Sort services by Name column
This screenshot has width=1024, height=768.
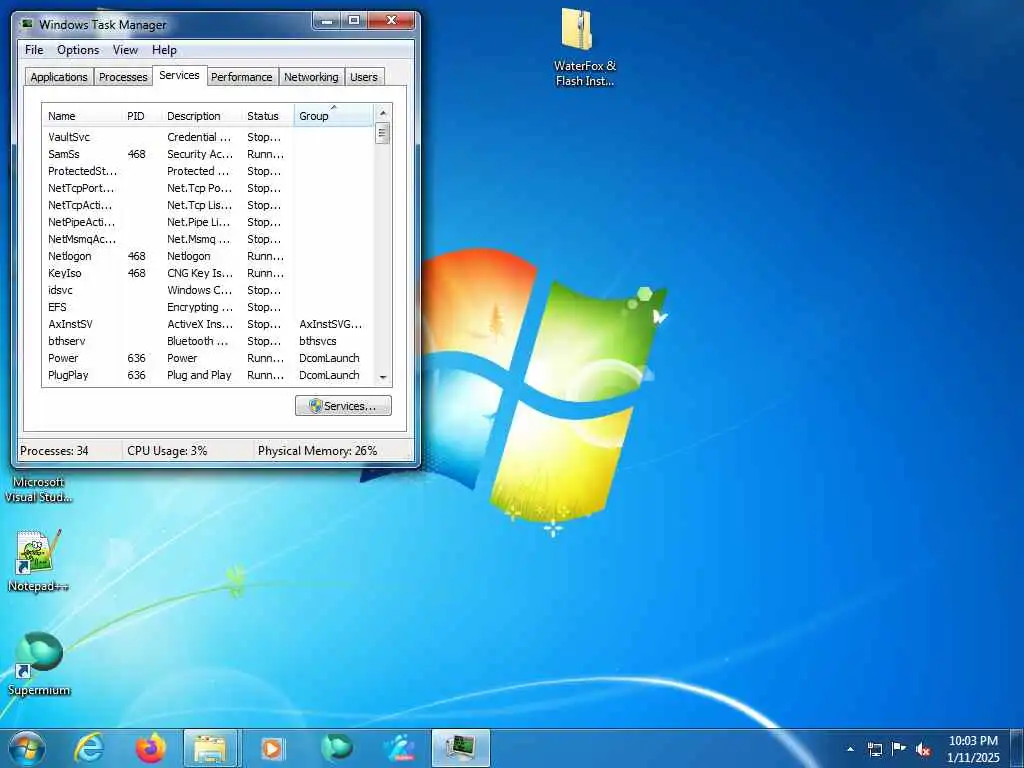(x=82, y=116)
